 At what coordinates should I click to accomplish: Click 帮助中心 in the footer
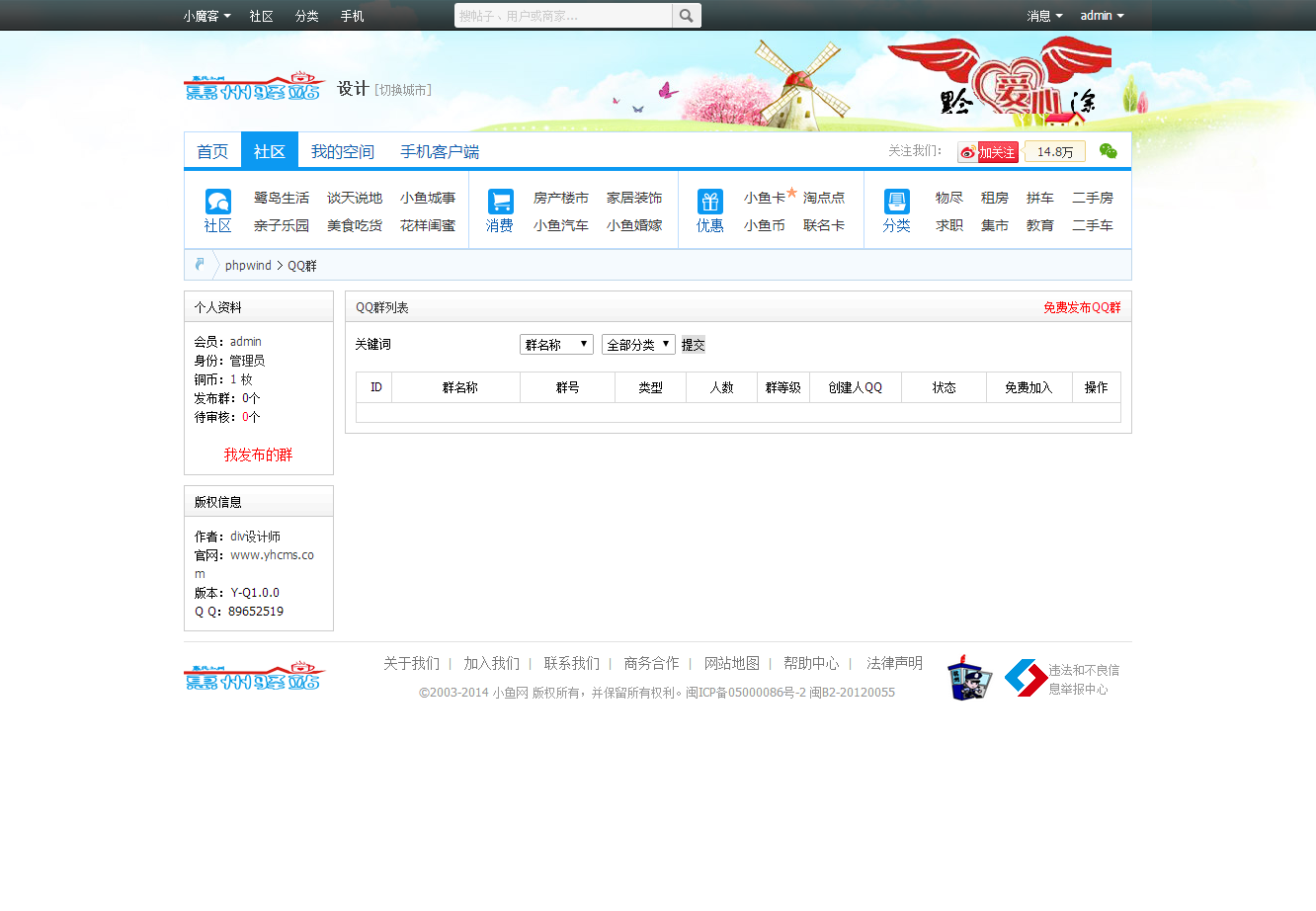tap(811, 663)
